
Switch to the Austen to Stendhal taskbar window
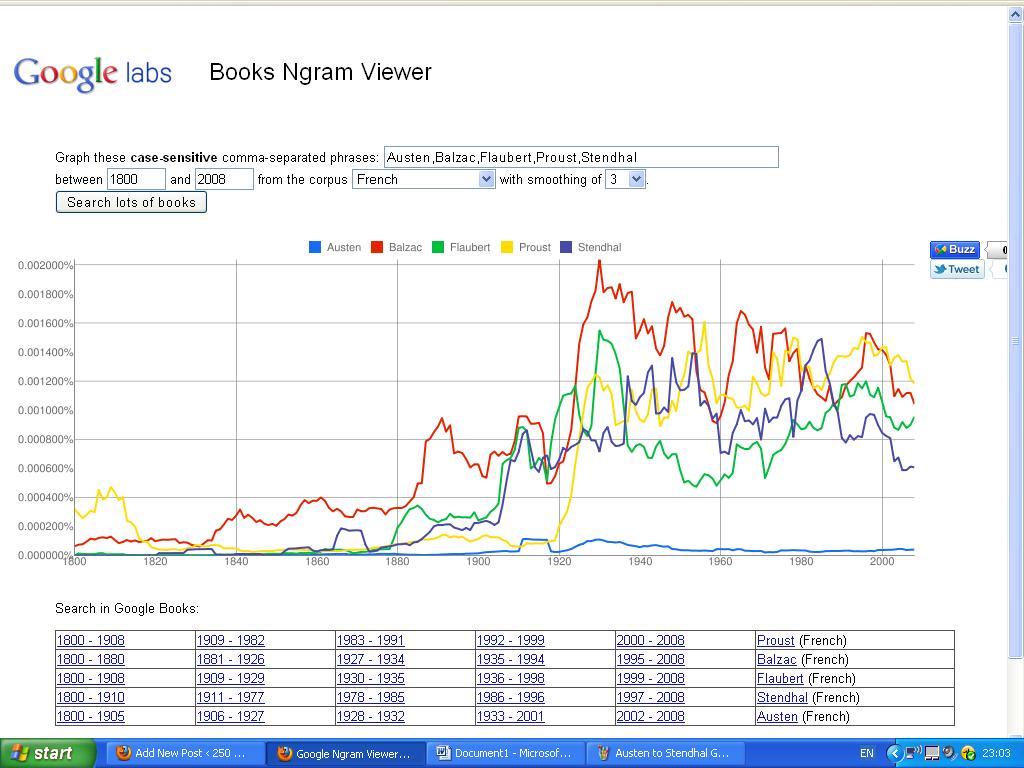[665, 753]
